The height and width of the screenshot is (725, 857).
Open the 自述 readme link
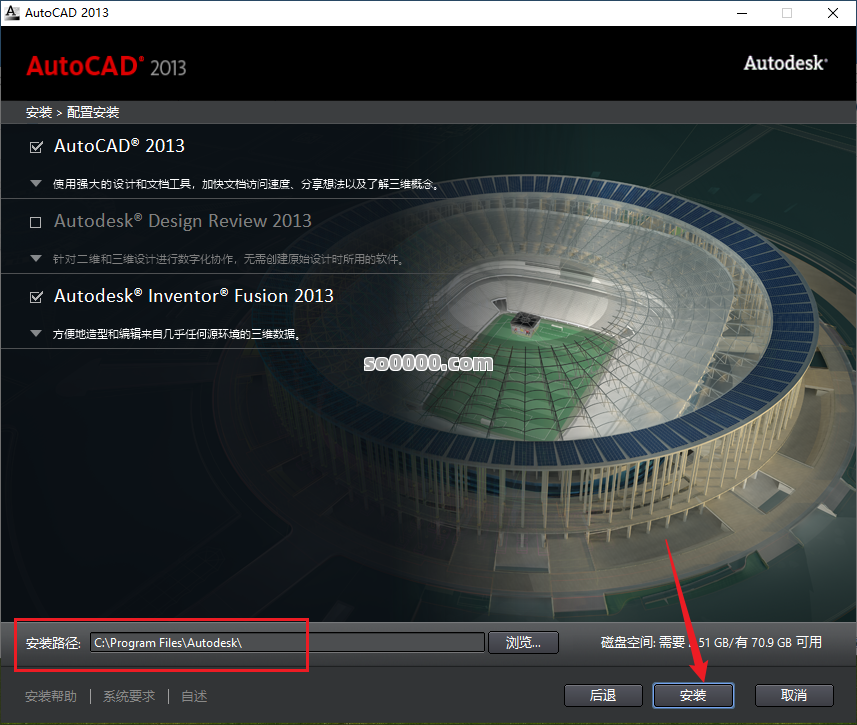pyautogui.click(x=193, y=696)
